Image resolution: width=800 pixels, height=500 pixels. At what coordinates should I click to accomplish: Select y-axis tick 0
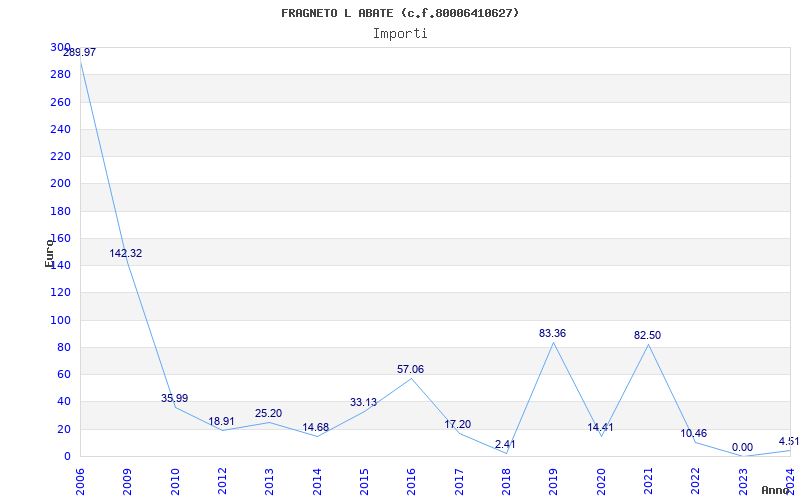click(67, 457)
